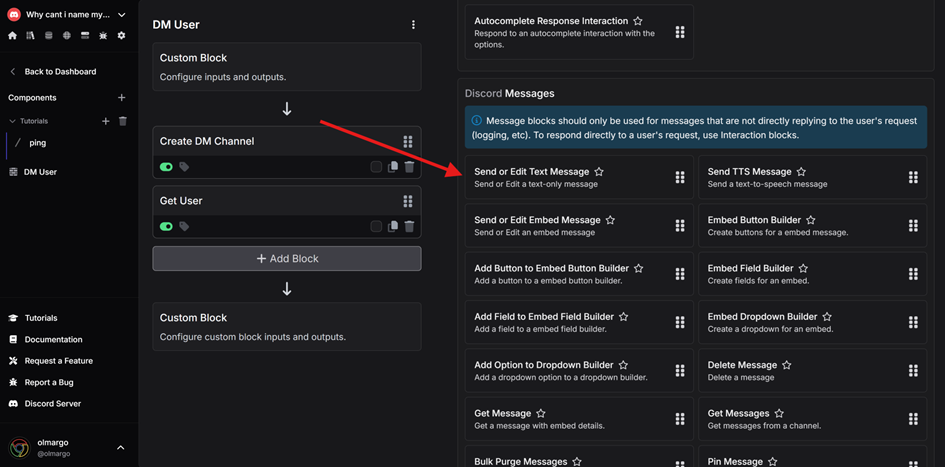
Task: Star the Delete Message block
Action: [x=786, y=365]
